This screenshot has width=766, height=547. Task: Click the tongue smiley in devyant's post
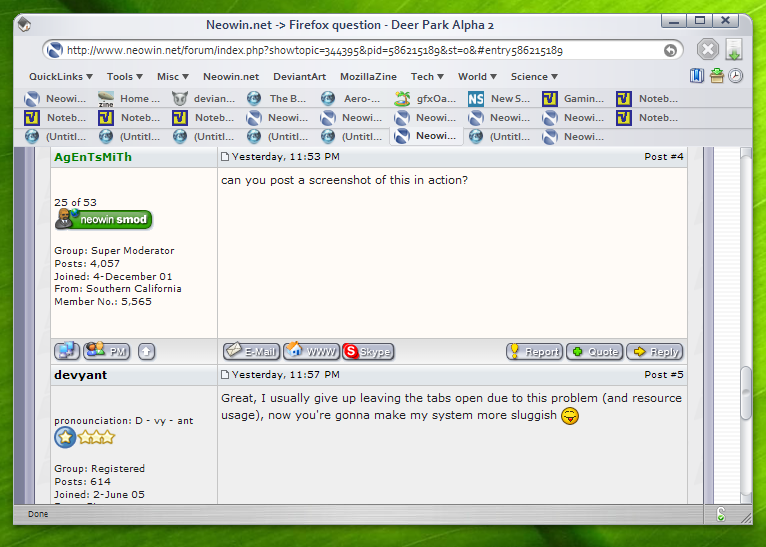point(570,416)
